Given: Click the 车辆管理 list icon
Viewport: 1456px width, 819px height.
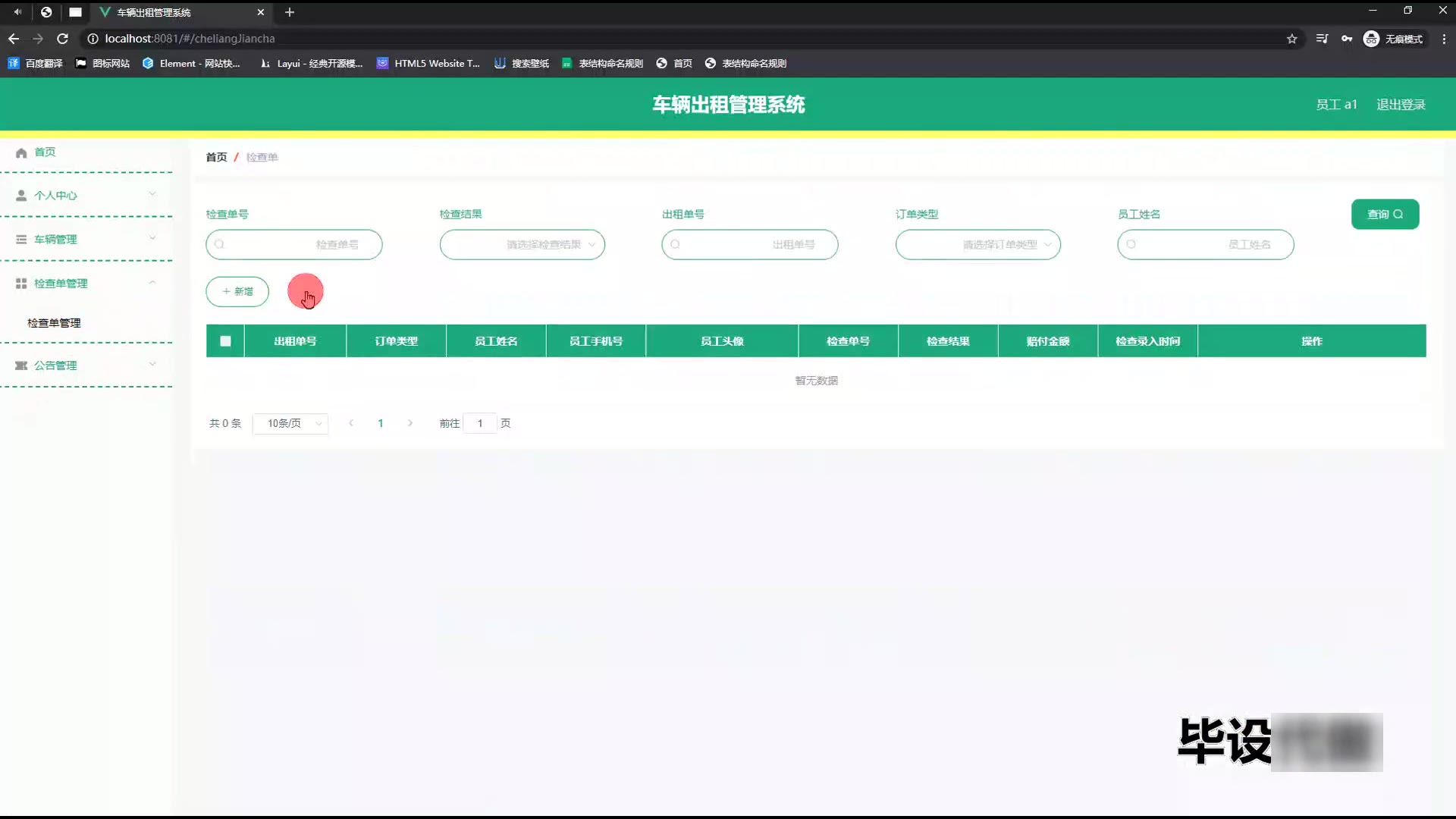Looking at the screenshot, I should (21, 240).
